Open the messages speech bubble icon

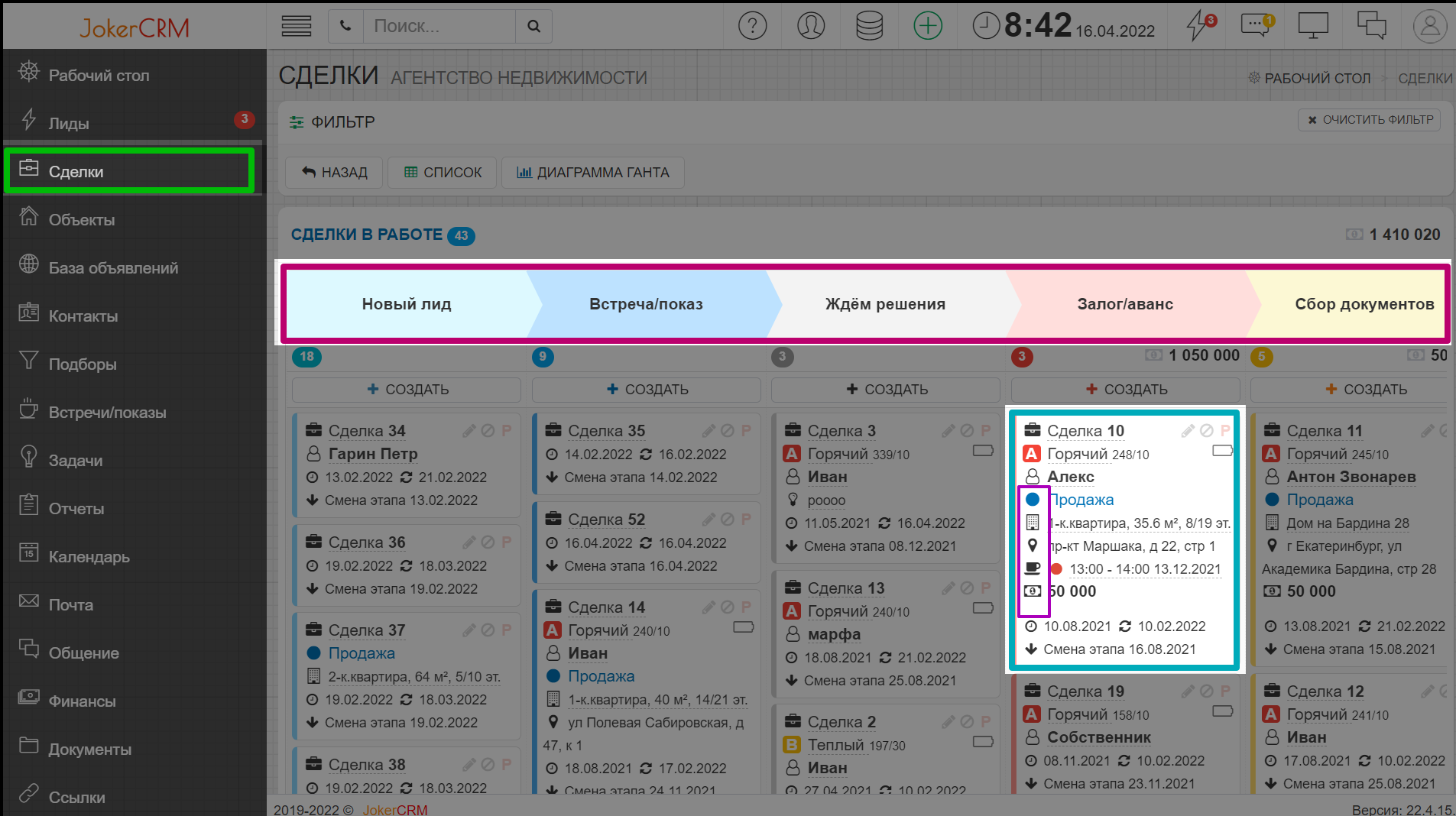click(x=1256, y=26)
